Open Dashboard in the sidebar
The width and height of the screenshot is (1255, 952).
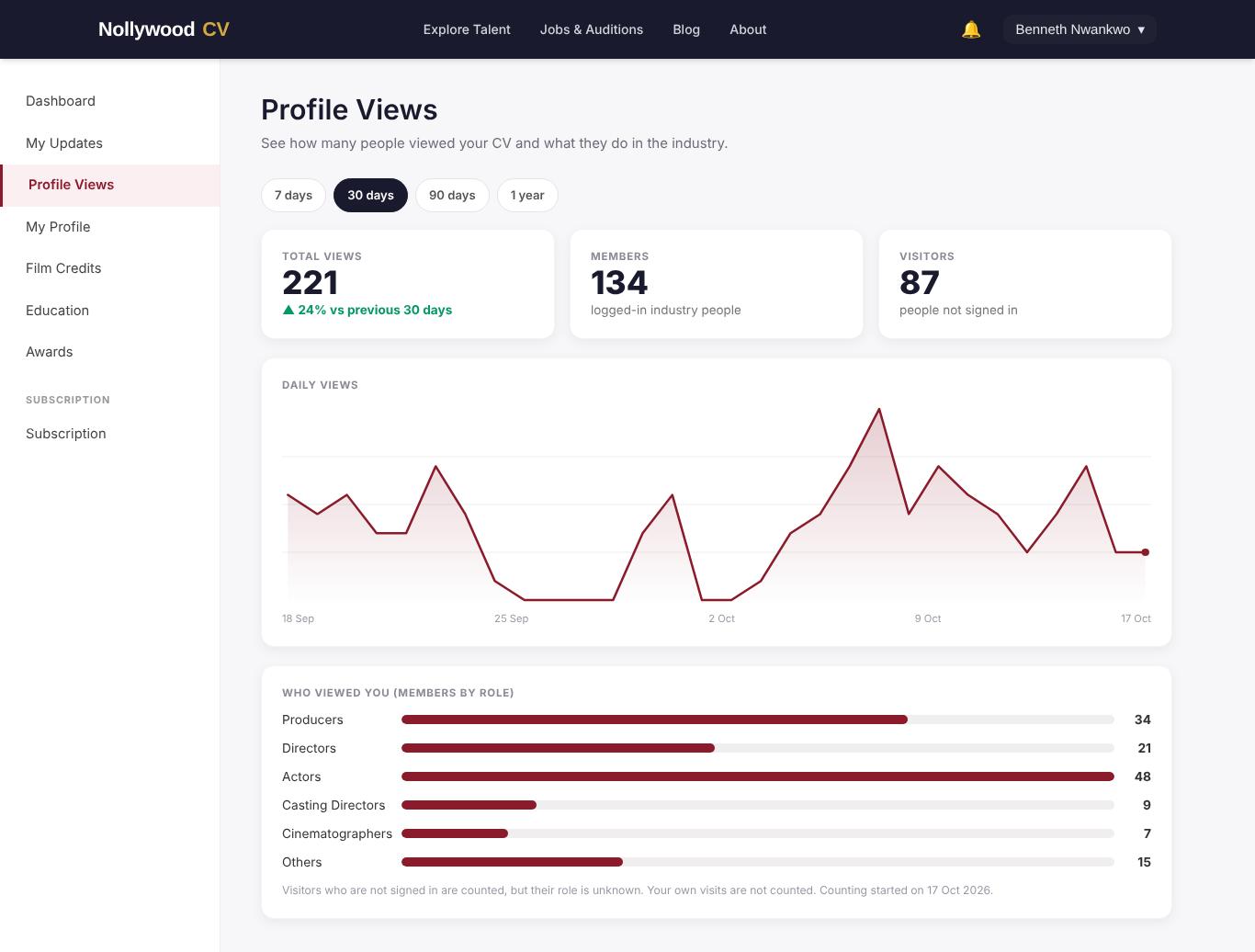110,101
